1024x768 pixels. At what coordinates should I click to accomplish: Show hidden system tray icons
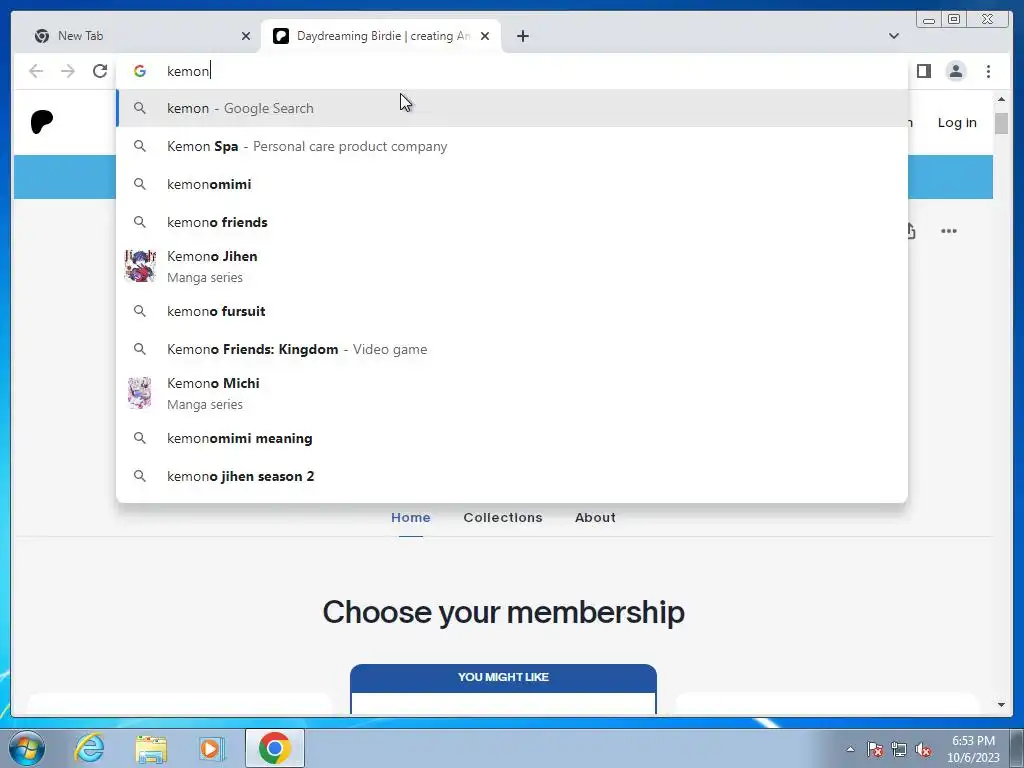click(x=850, y=749)
